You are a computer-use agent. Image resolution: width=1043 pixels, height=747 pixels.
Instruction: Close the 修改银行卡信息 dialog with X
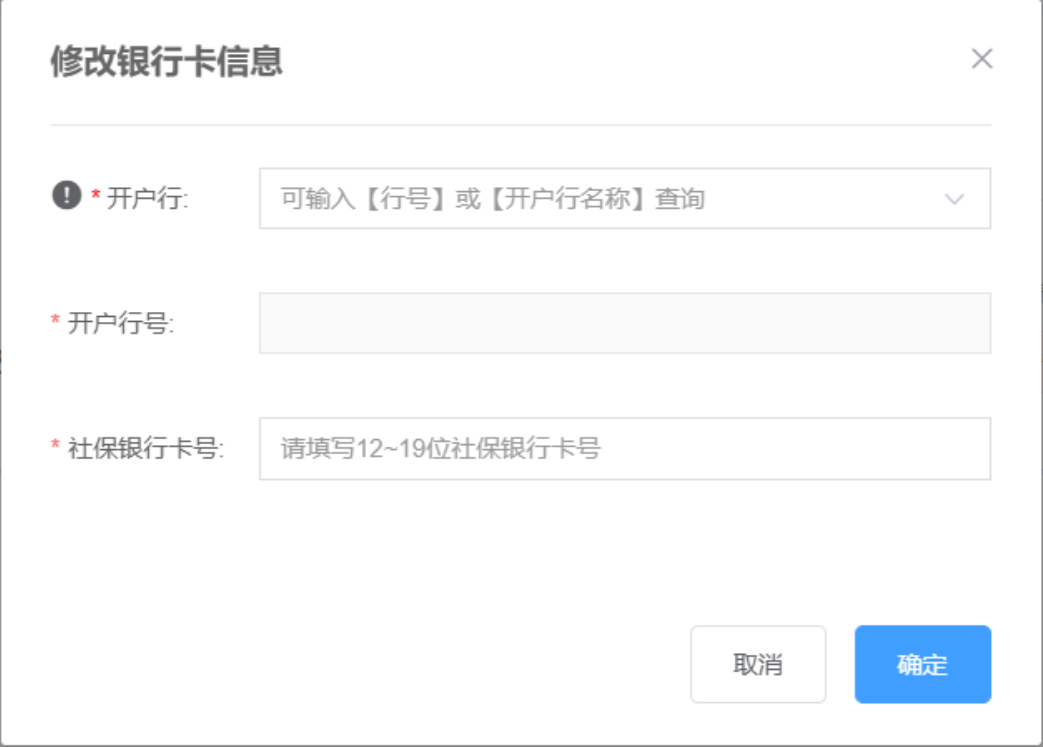click(x=981, y=59)
